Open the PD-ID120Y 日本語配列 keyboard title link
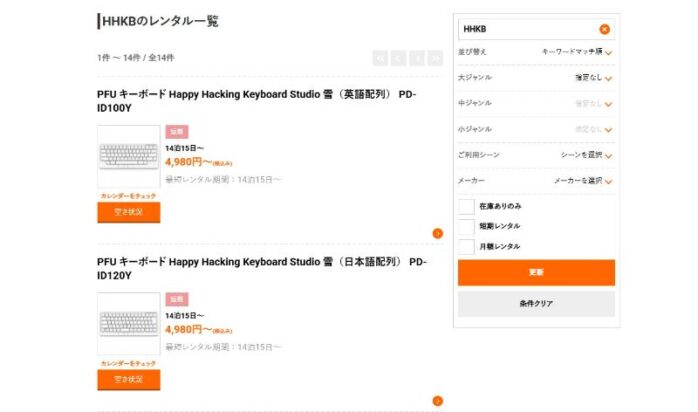The width and height of the screenshot is (698, 412). [x=262, y=269]
